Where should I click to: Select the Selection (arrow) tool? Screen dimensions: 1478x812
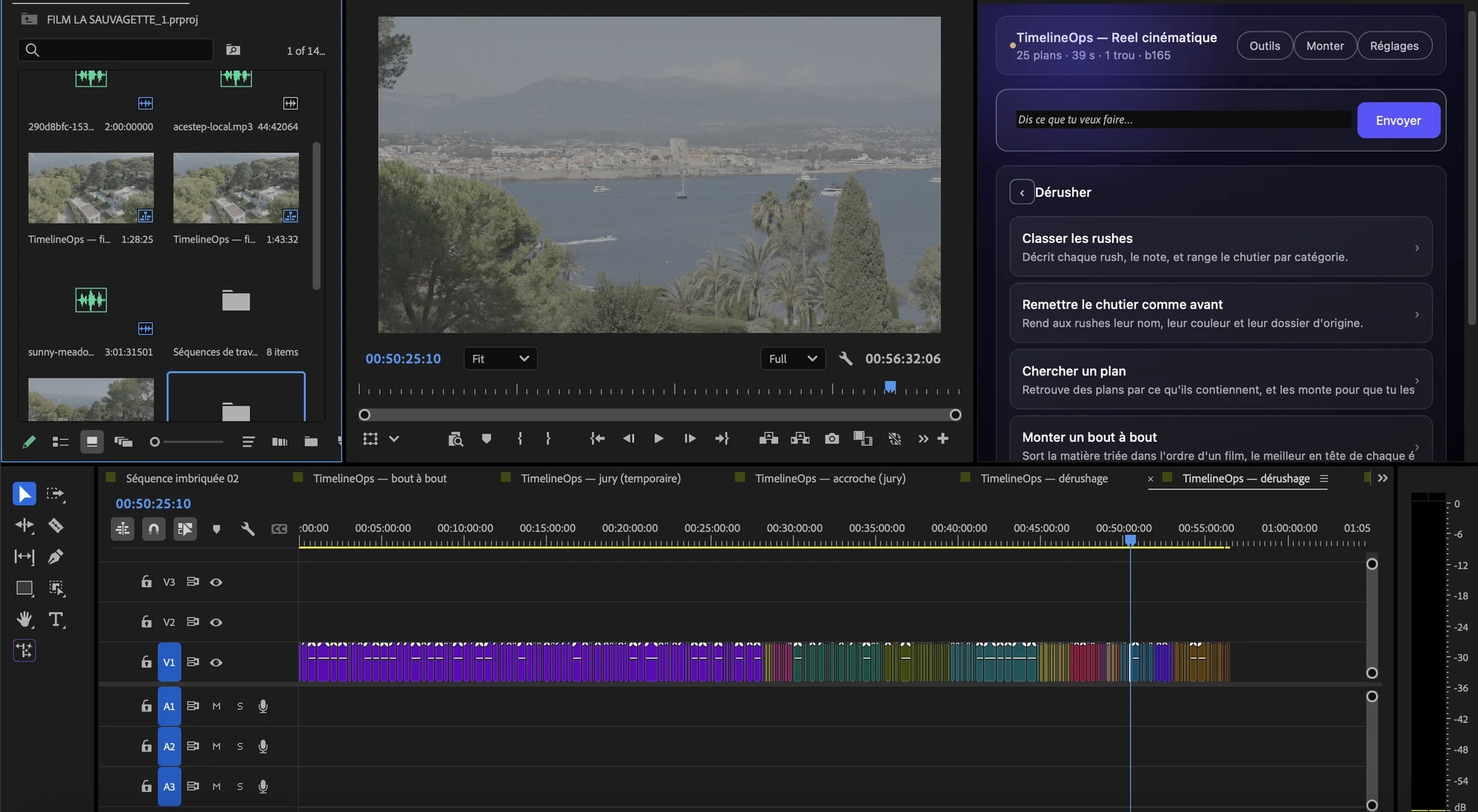[x=24, y=494]
